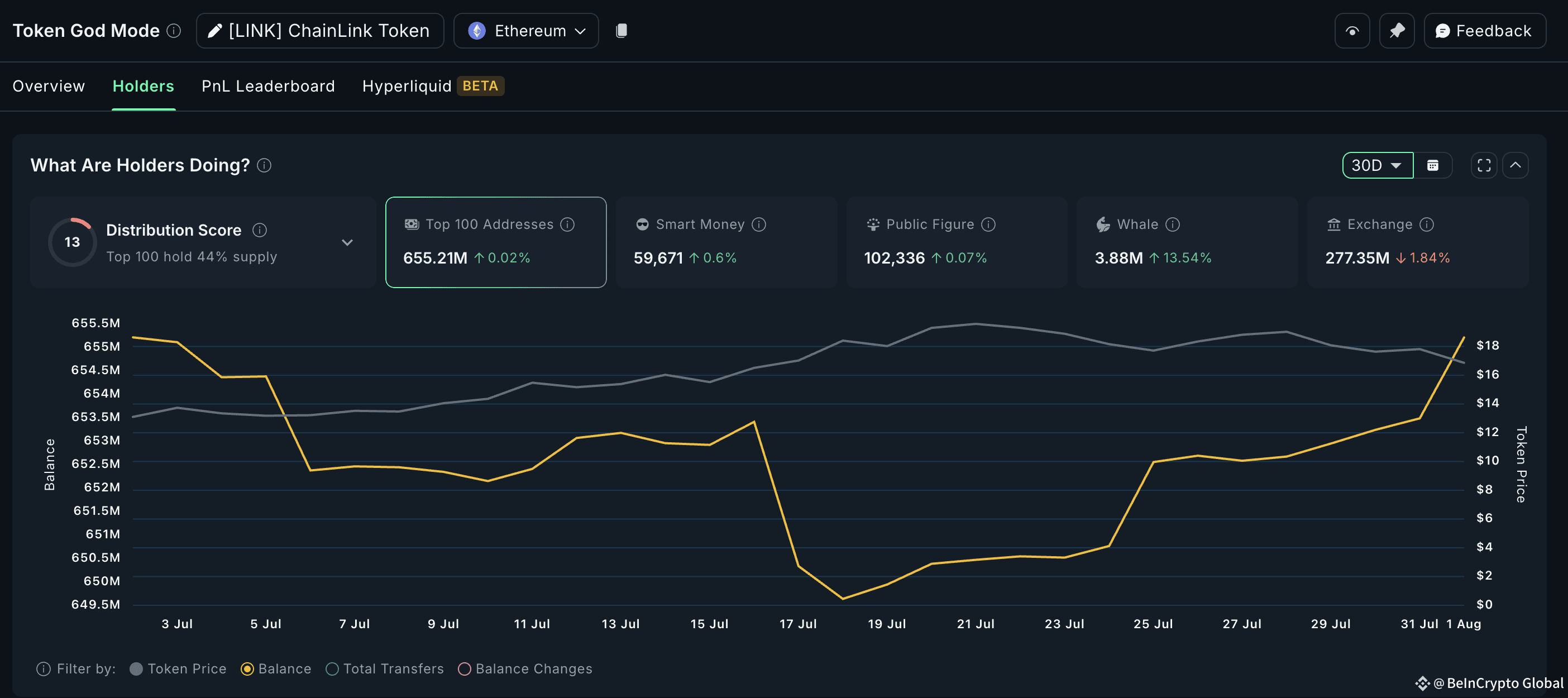Click the pencil edit icon beside LINK token
Image resolution: width=1568 pixels, height=698 pixels.
click(x=214, y=30)
